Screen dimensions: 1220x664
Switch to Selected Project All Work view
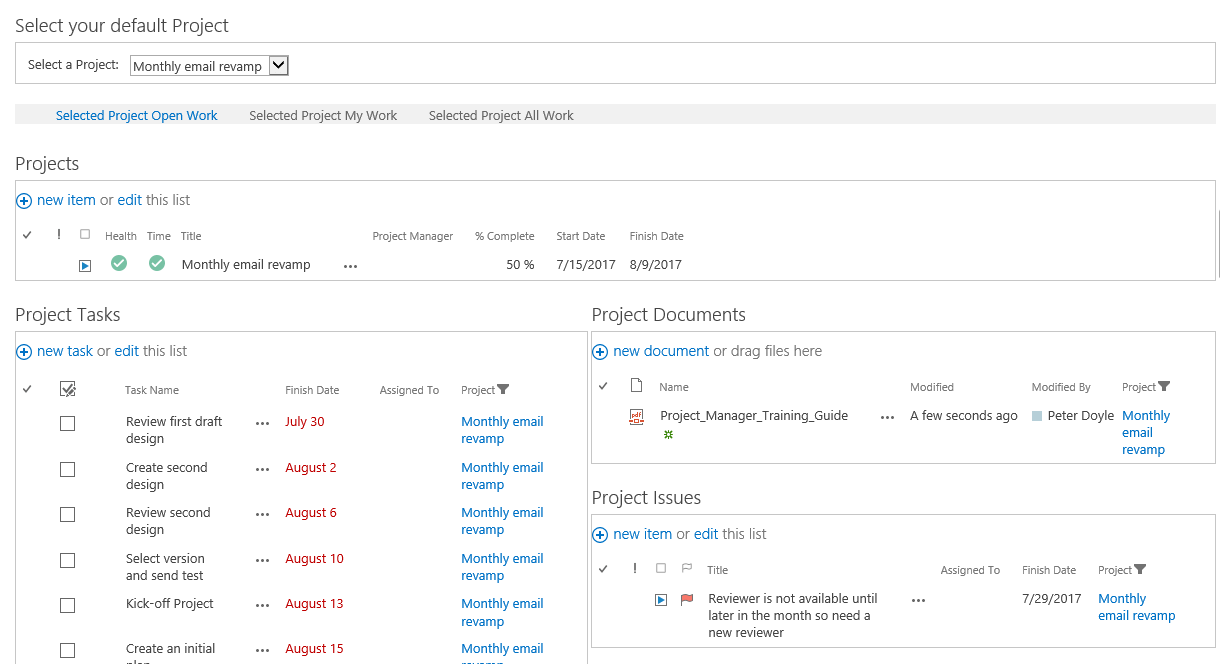501,116
